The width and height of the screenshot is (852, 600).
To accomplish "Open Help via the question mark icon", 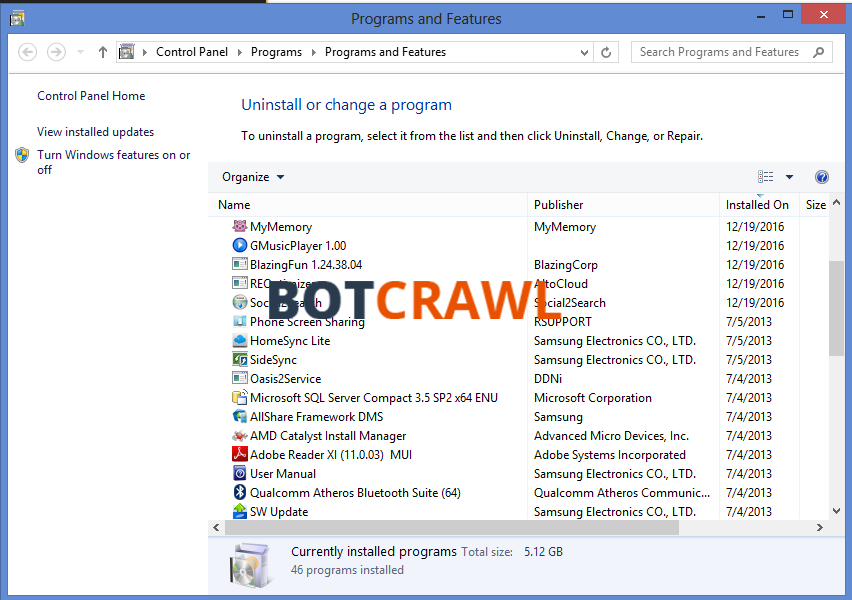I will pyautogui.click(x=821, y=177).
